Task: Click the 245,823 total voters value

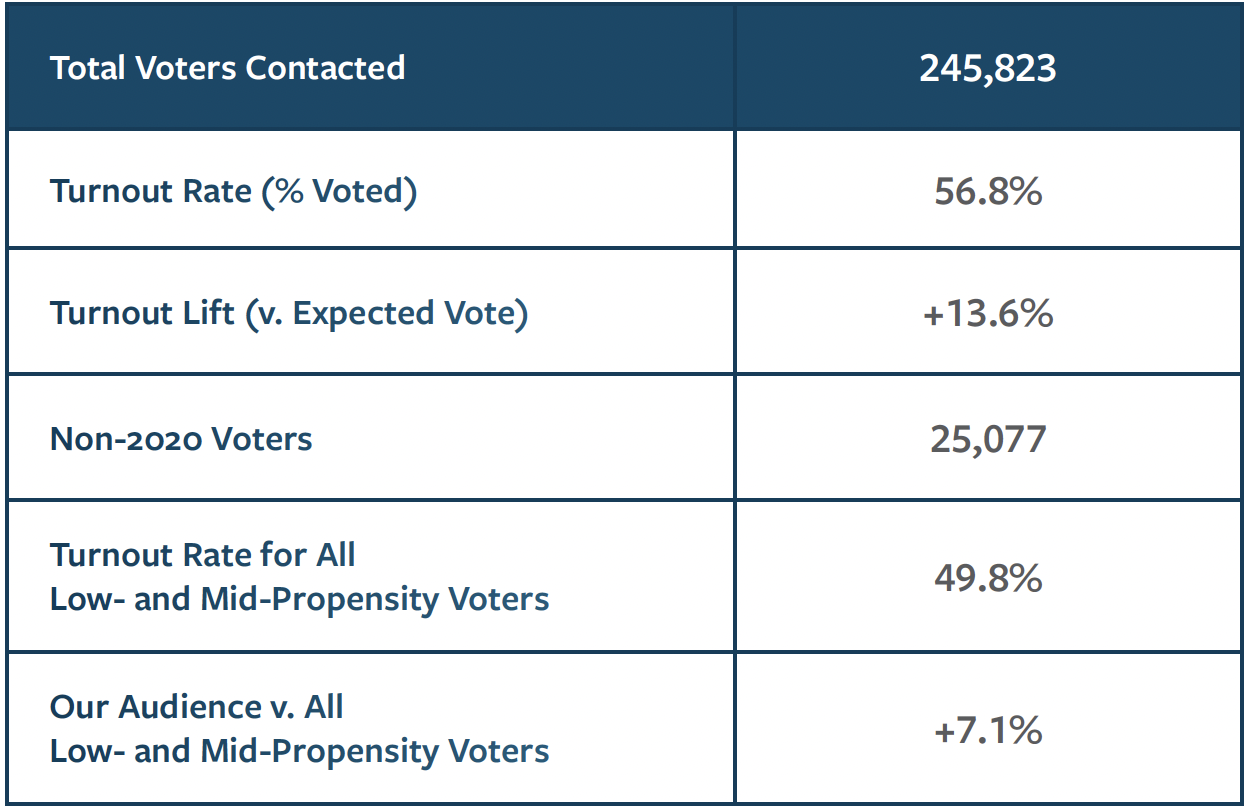Action: point(987,68)
